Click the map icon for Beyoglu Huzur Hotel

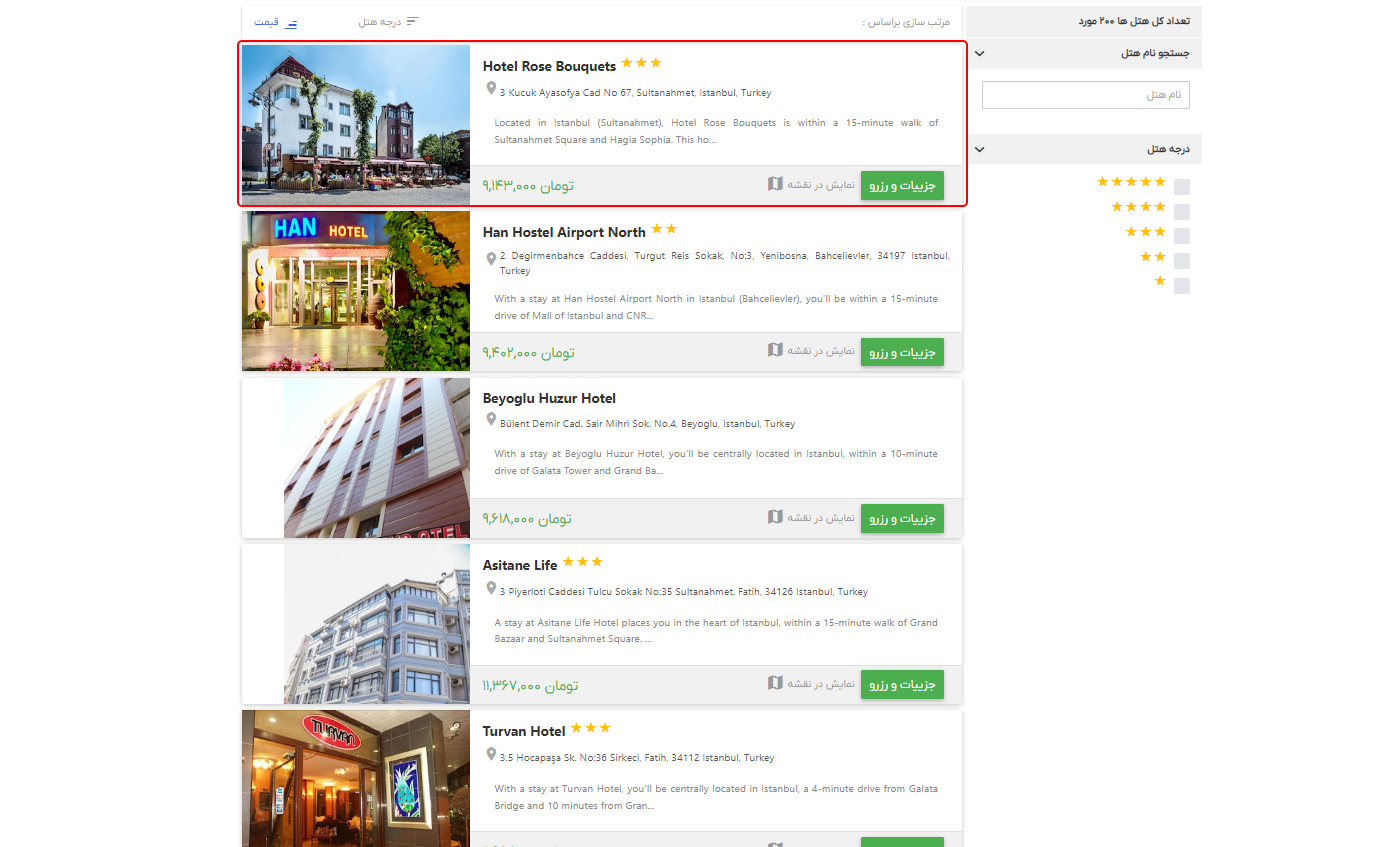(775, 517)
